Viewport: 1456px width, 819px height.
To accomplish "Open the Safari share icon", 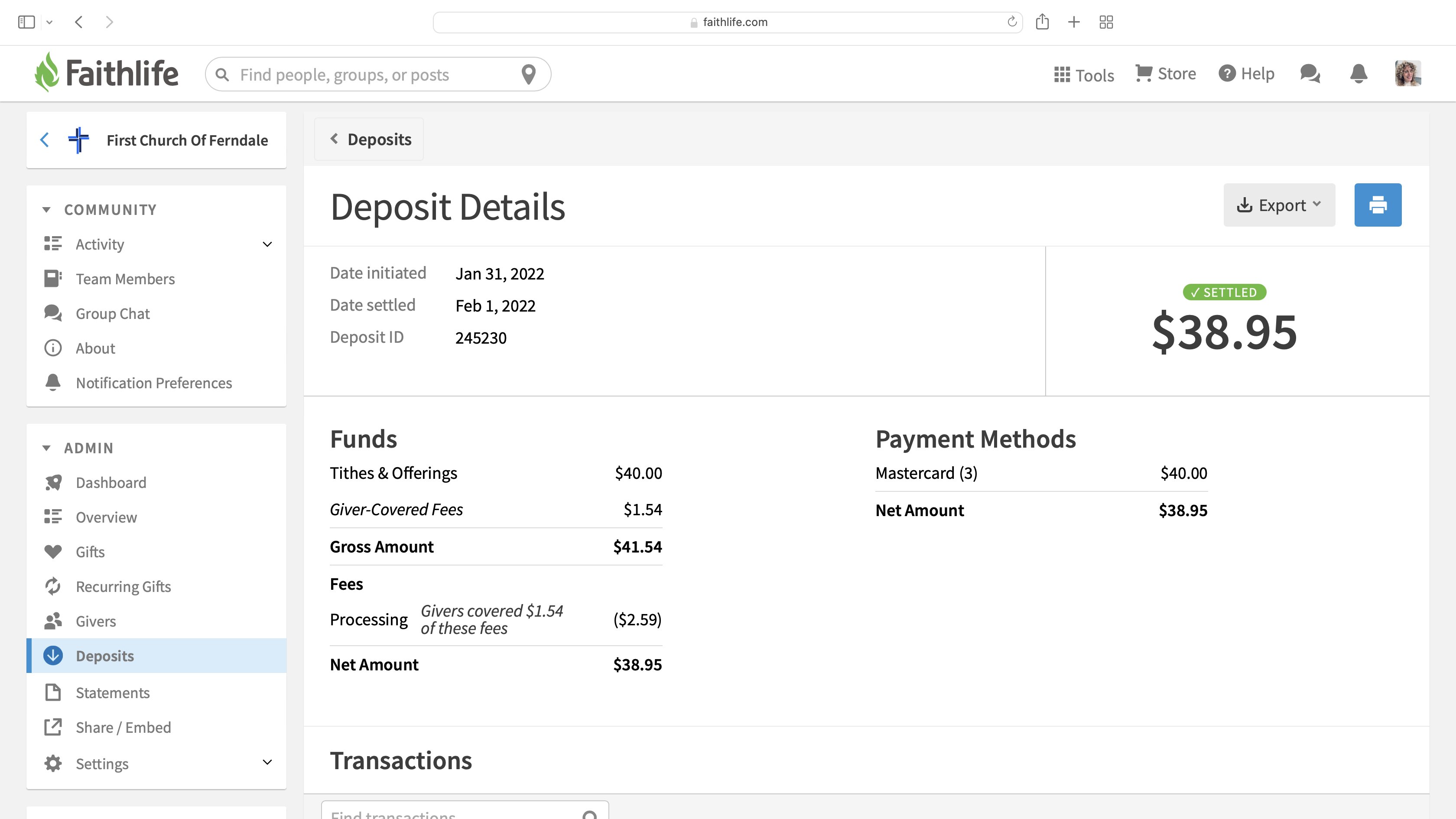I will [1042, 22].
